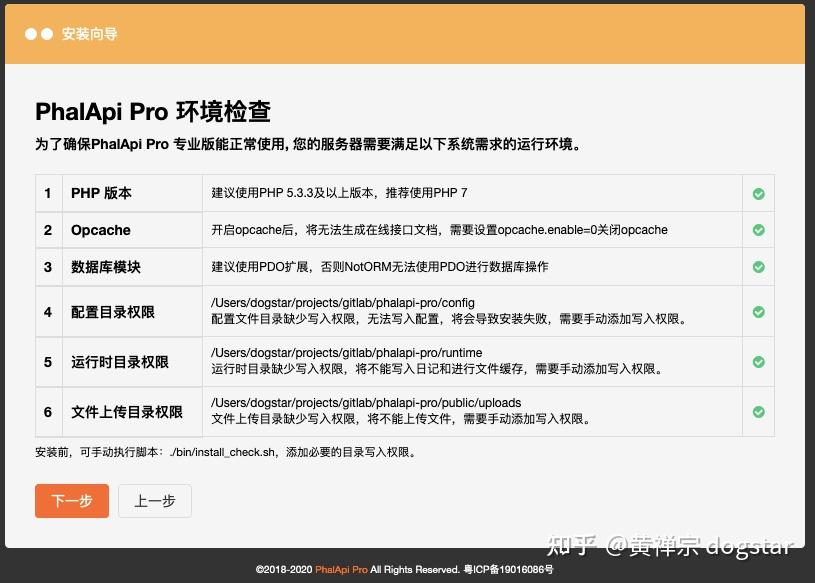Click the green check icon for 数据库模块
Viewport: 815px width, 583px height.
tap(758, 267)
